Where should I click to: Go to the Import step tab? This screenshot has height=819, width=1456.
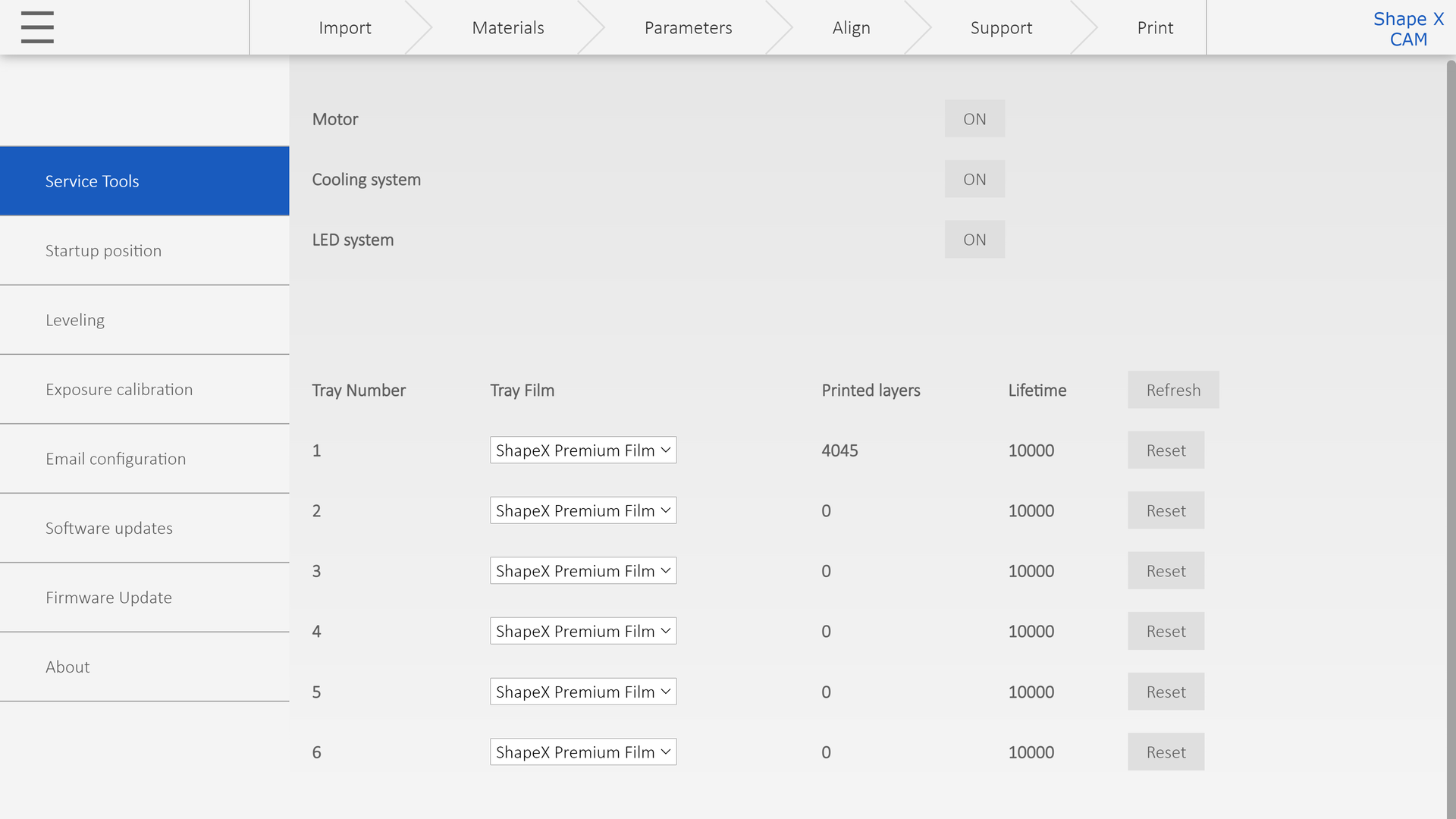click(x=344, y=28)
